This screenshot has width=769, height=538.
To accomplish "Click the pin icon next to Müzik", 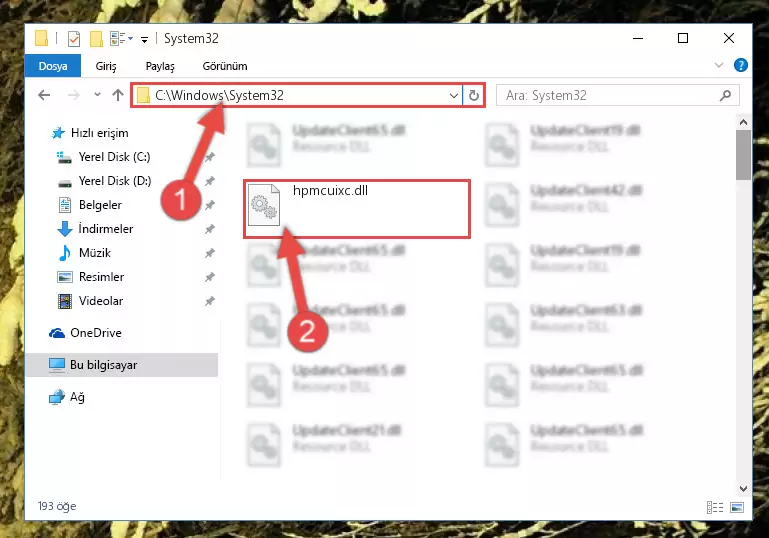I will [x=209, y=253].
